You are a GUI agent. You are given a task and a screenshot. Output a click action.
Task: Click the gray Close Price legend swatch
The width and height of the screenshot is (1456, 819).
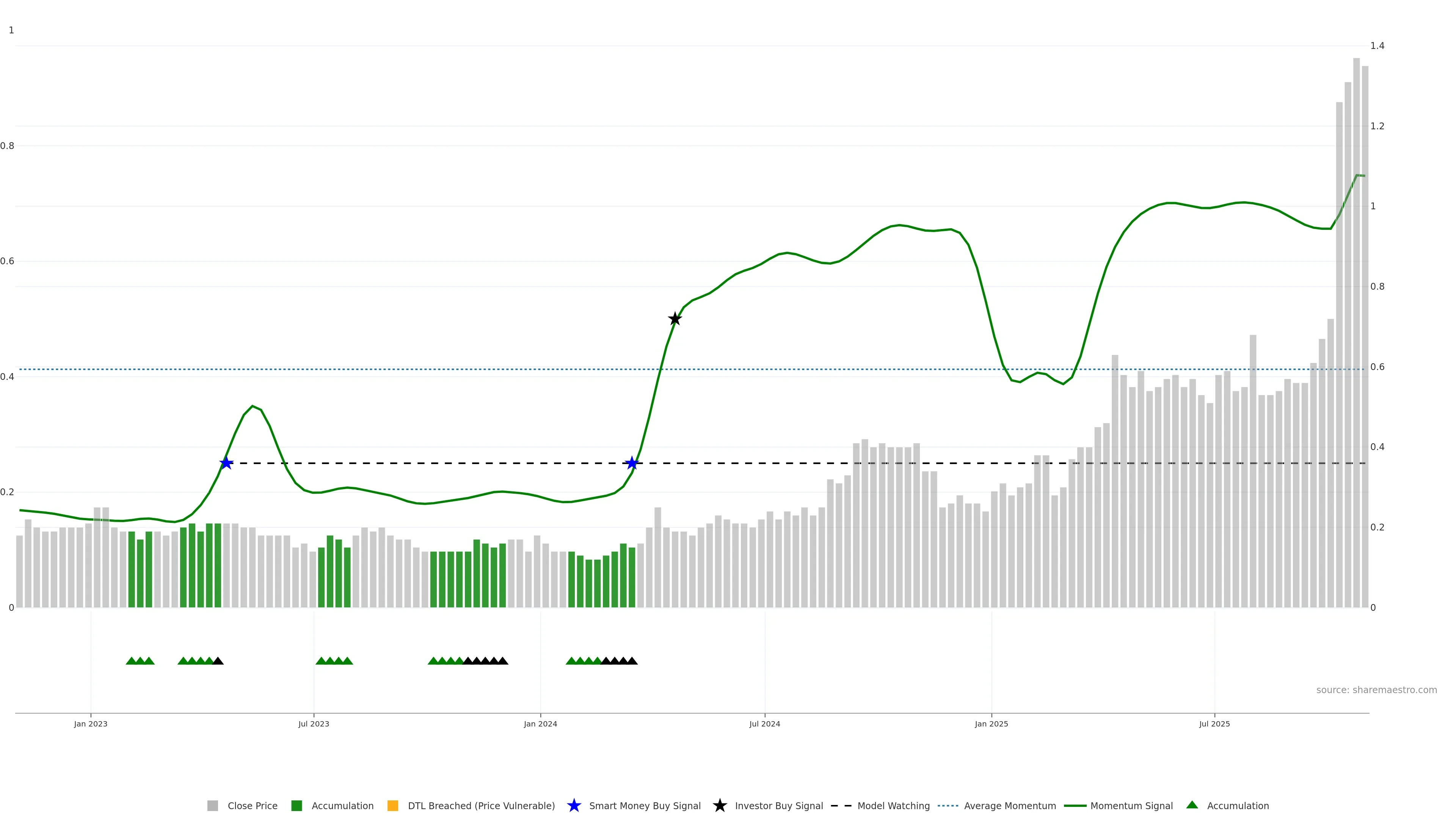[212, 805]
